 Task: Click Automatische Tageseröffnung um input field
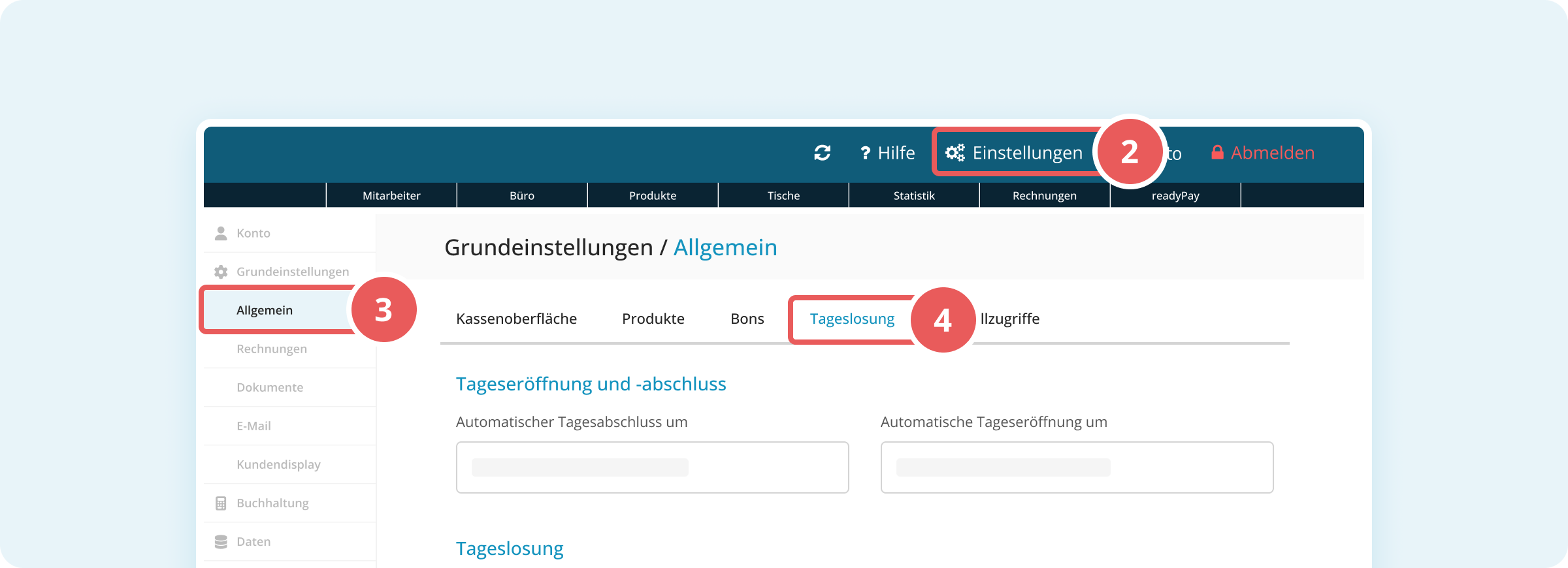tap(1077, 467)
